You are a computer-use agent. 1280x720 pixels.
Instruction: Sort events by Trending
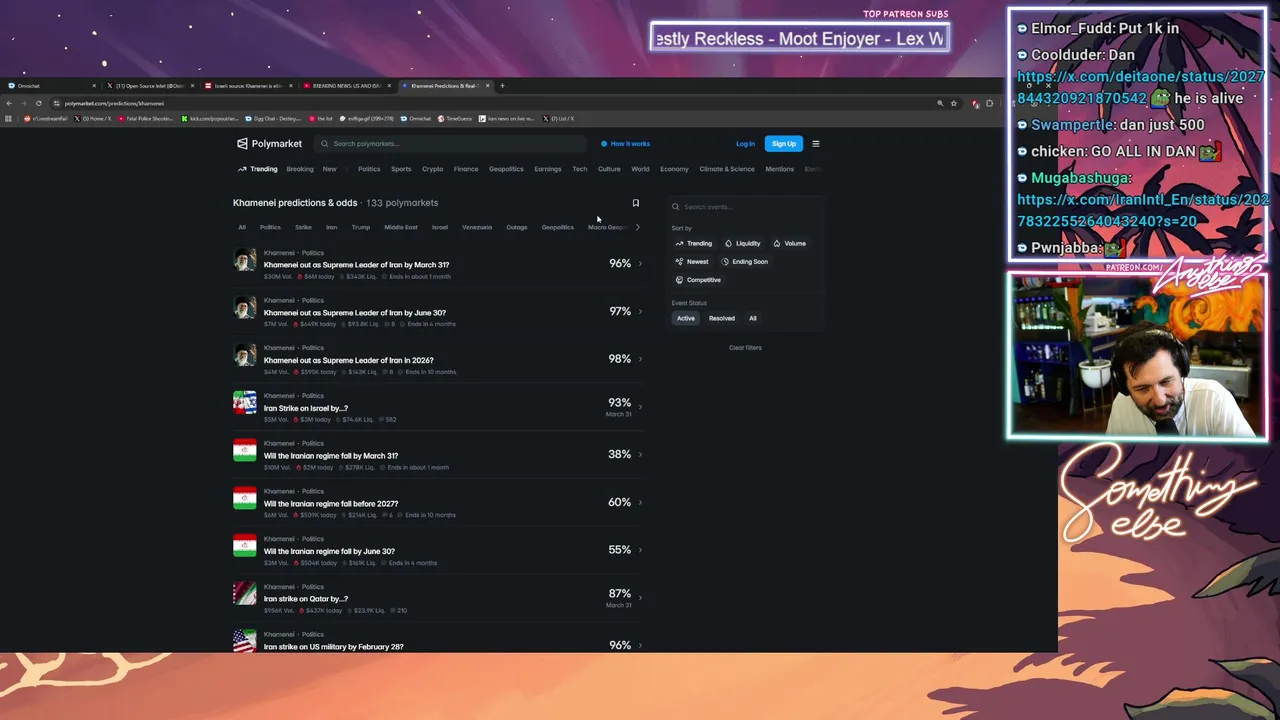coord(693,243)
